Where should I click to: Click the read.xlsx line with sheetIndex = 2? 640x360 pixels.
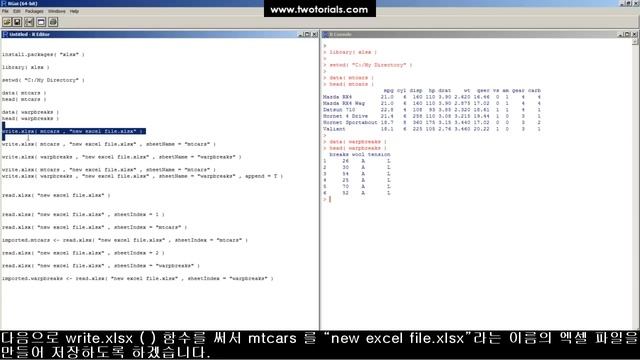pyautogui.click(x=83, y=253)
